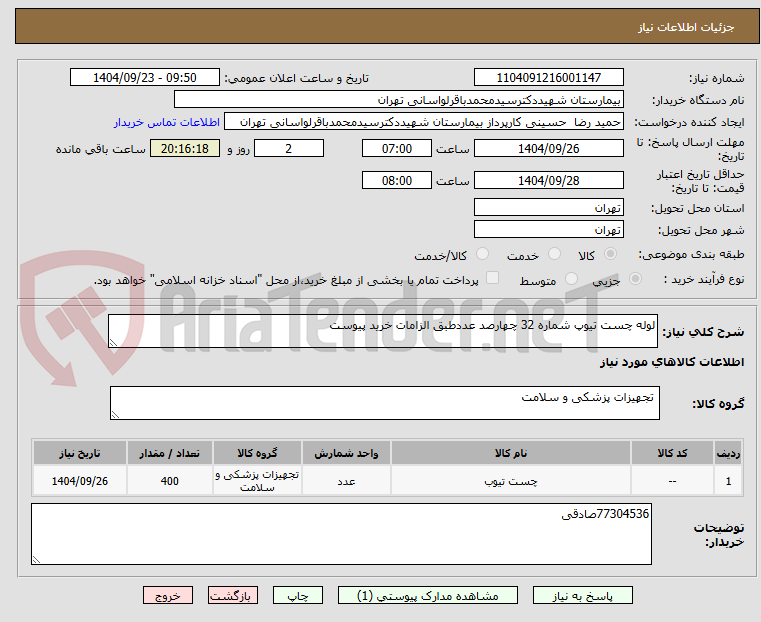Click the چست تیوب item name cell
The width and height of the screenshot is (761, 622).
tap(511, 481)
